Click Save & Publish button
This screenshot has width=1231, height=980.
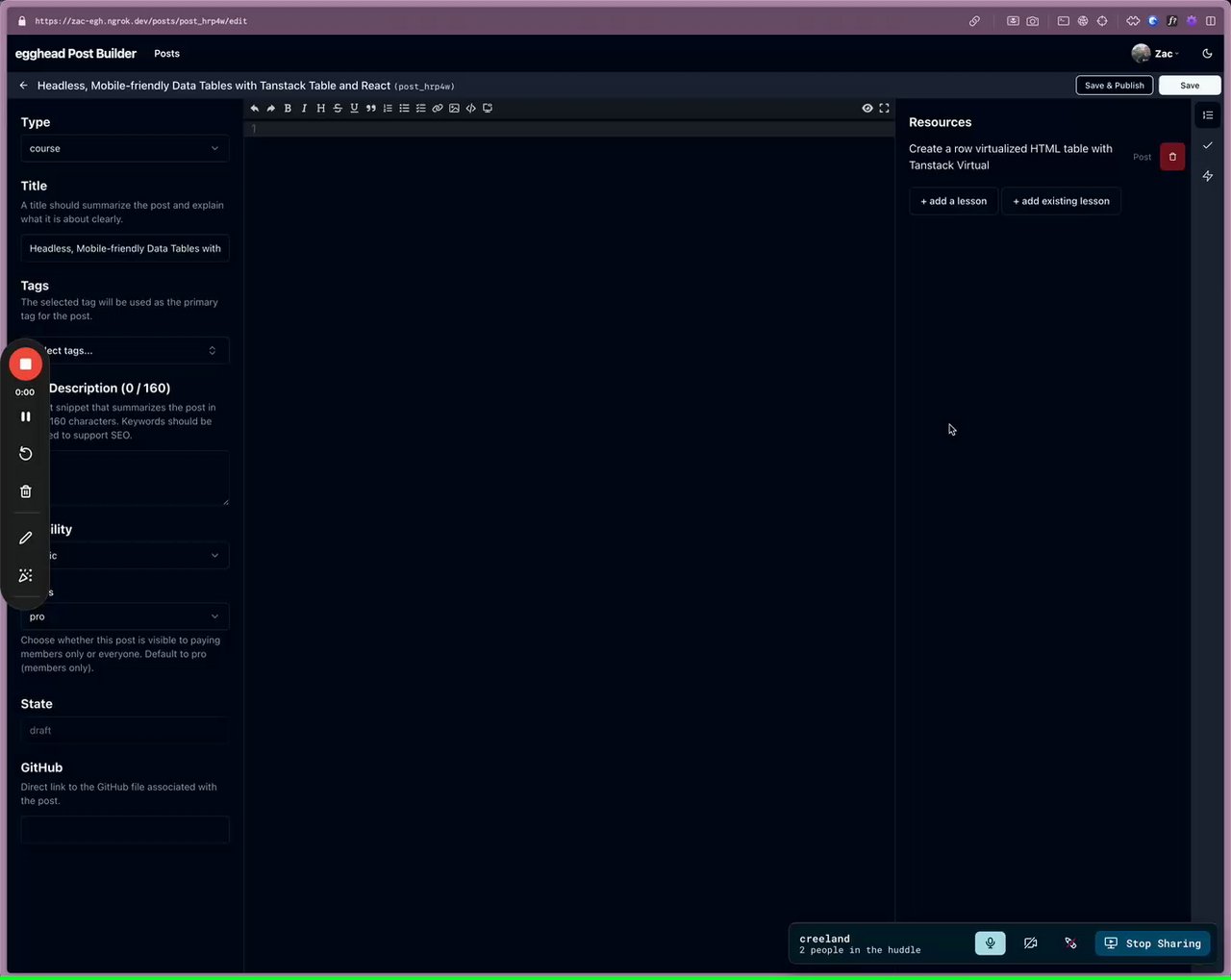[1115, 86]
